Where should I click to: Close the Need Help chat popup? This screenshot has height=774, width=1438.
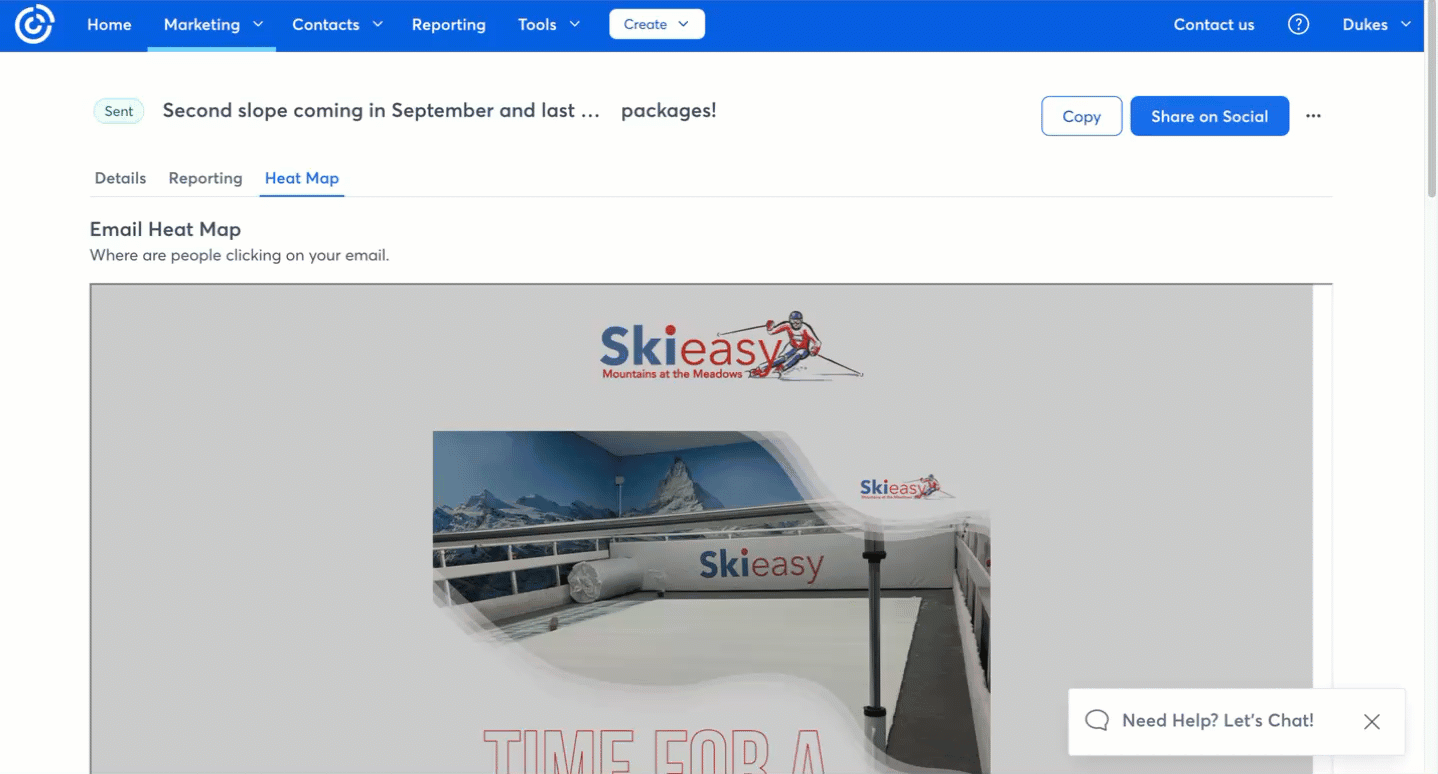pos(1371,721)
